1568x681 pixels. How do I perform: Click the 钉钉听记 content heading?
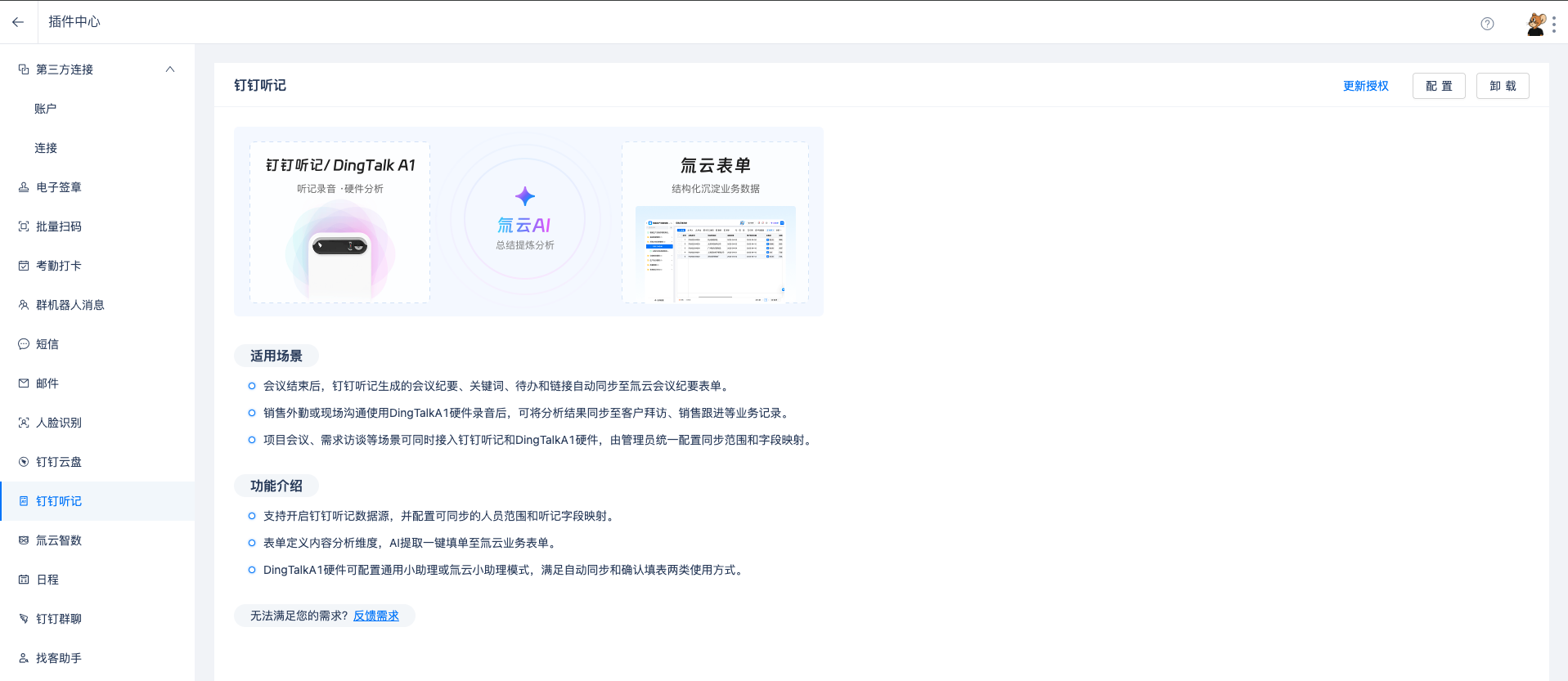[260, 85]
